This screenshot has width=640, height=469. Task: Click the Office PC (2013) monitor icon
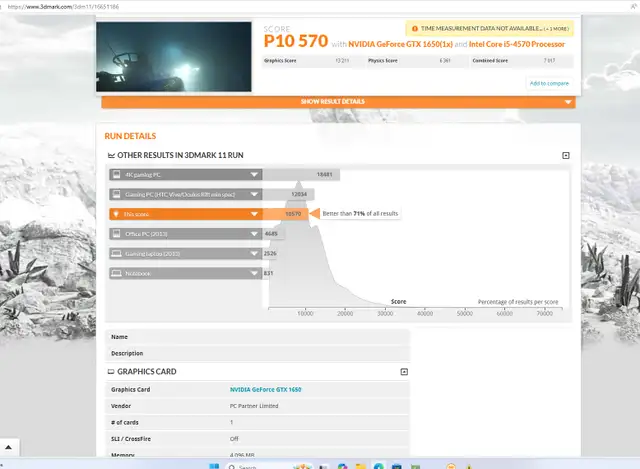pyautogui.click(x=116, y=233)
